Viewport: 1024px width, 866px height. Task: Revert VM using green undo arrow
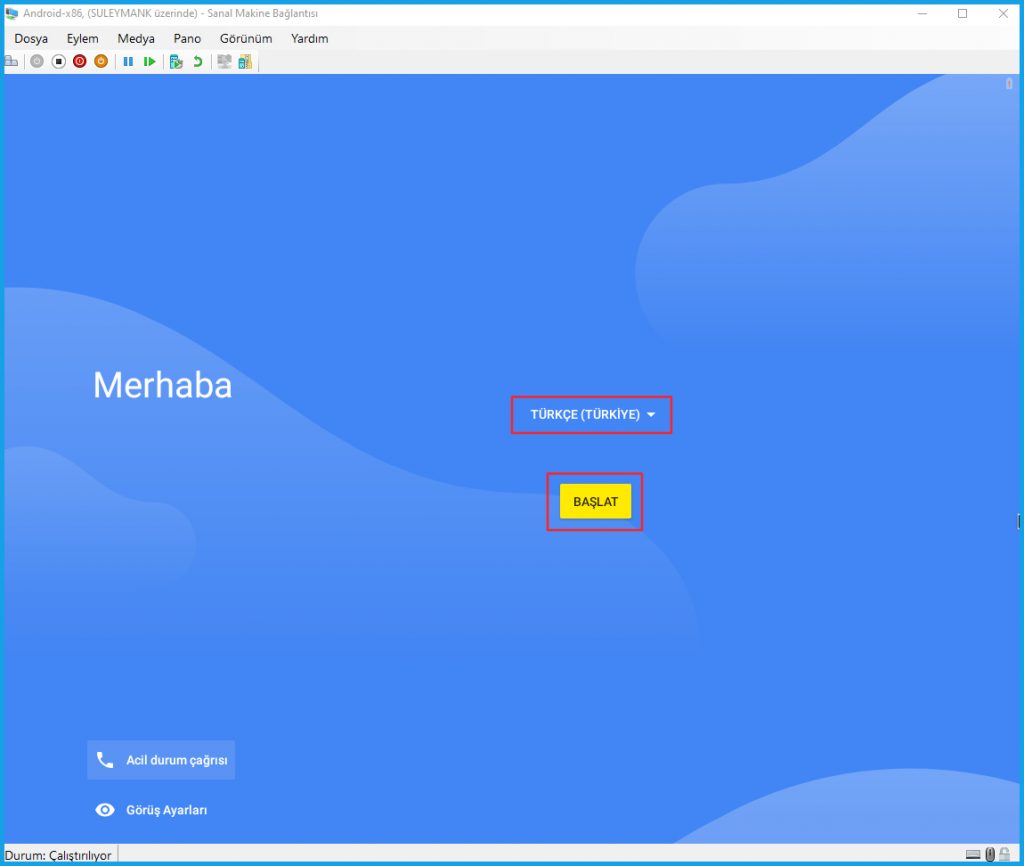click(198, 61)
